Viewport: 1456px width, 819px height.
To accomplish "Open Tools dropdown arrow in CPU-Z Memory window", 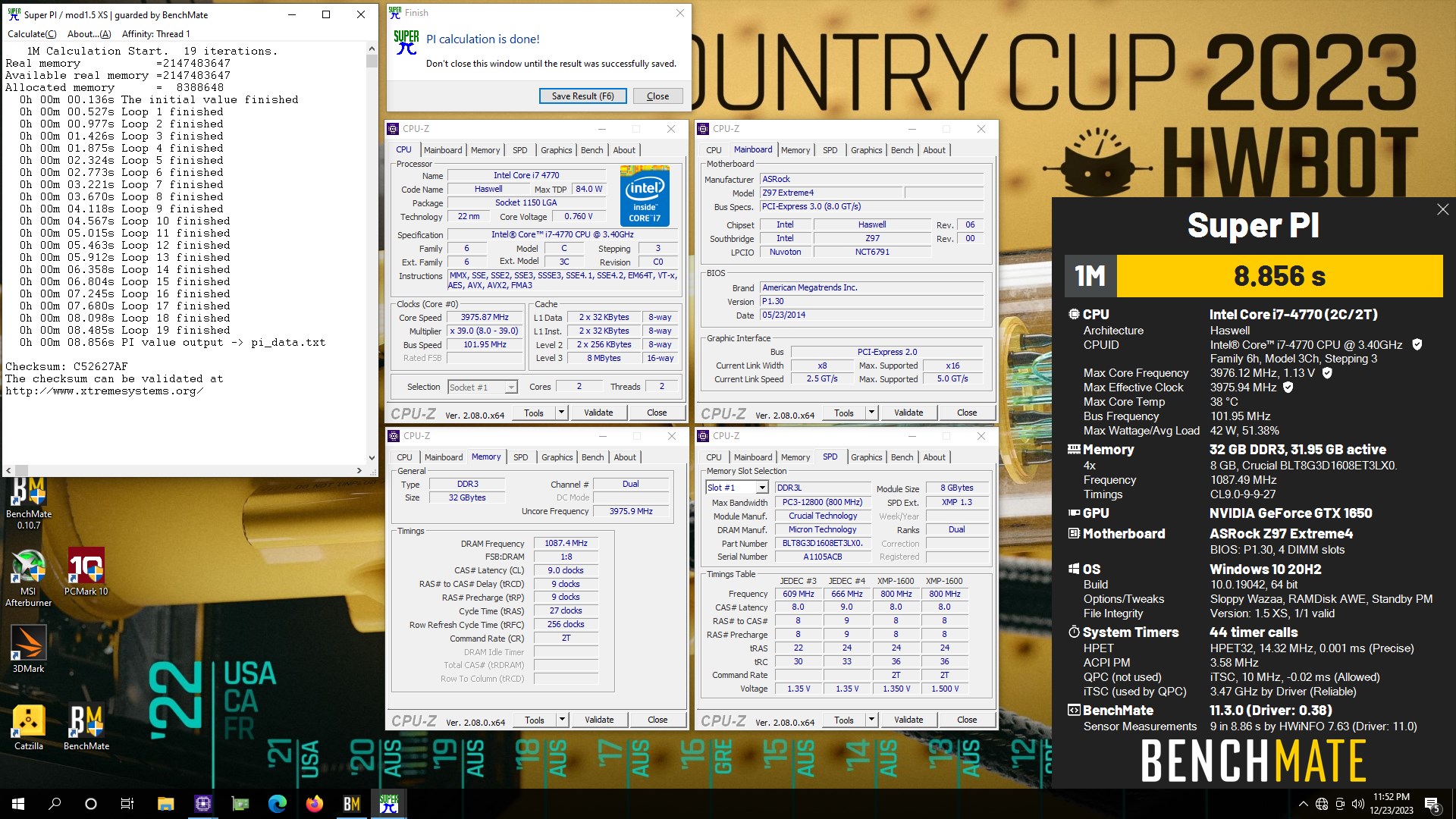I will (562, 720).
